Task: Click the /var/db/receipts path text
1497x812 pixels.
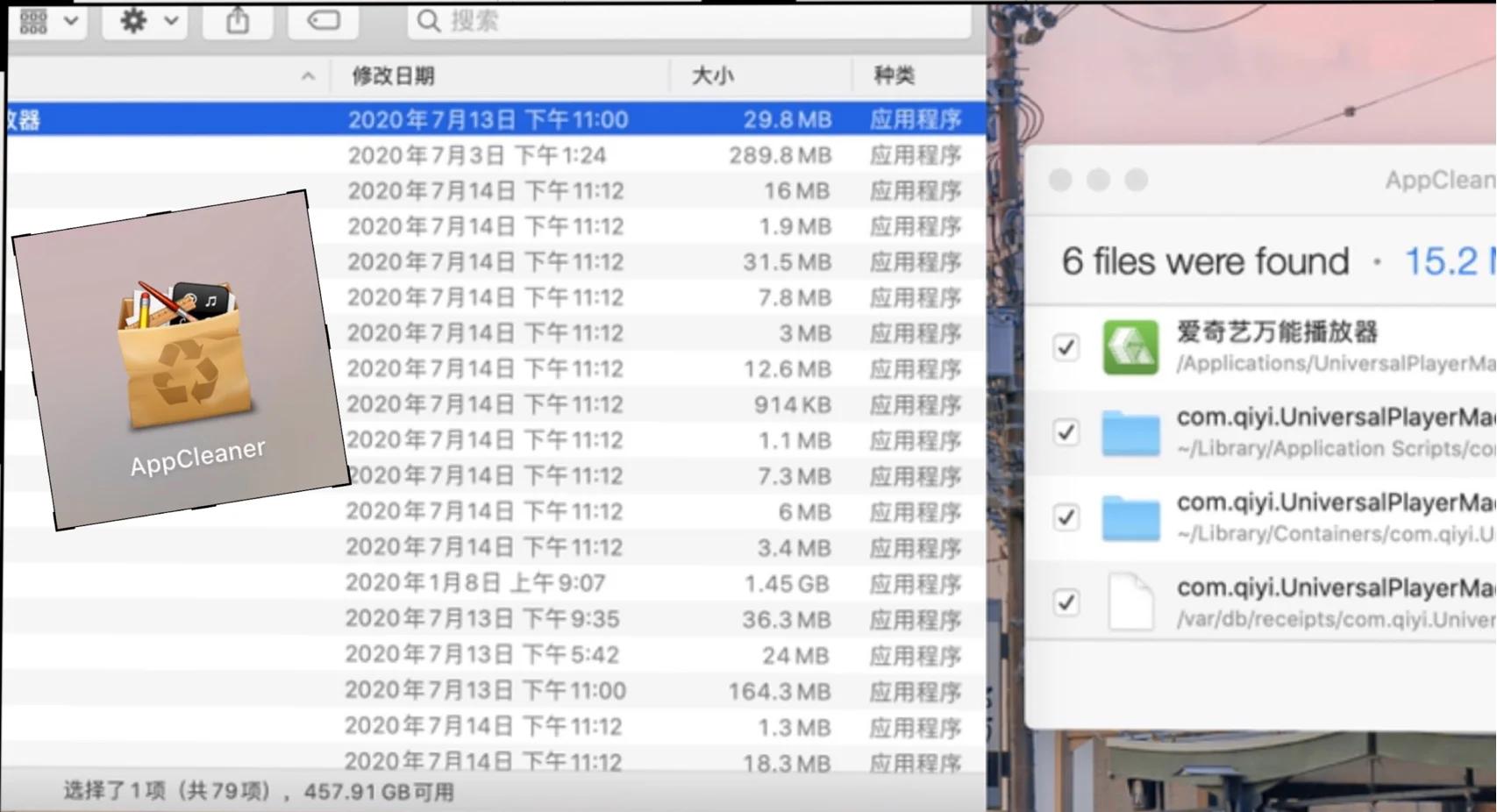Action: 1337,619
